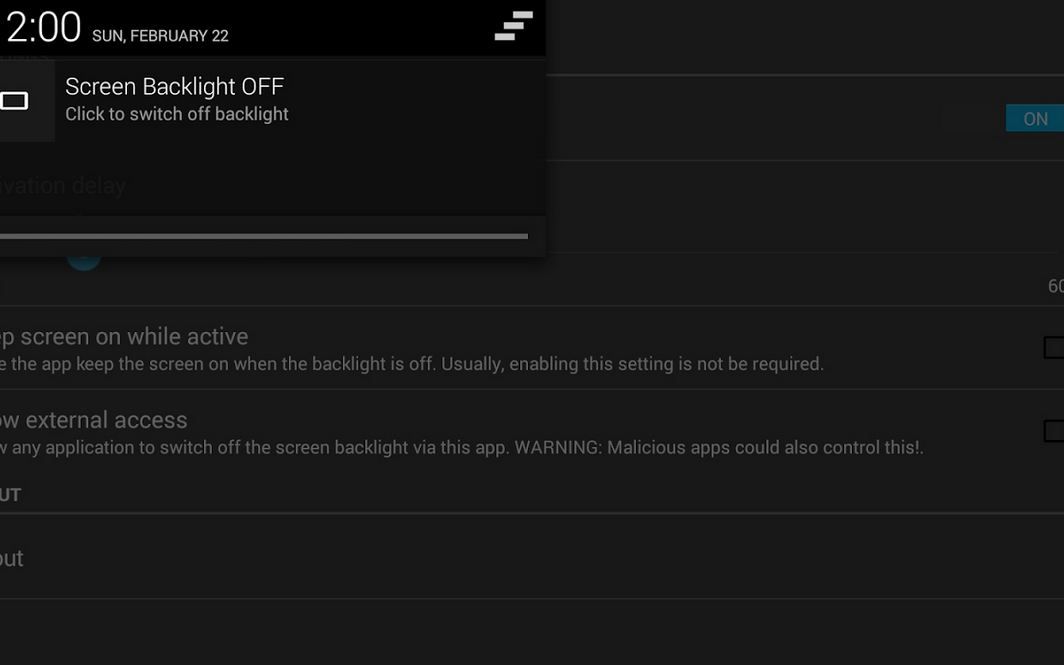
Task: Select the keep screen on while active setting title
Action: [x=124, y=337]
